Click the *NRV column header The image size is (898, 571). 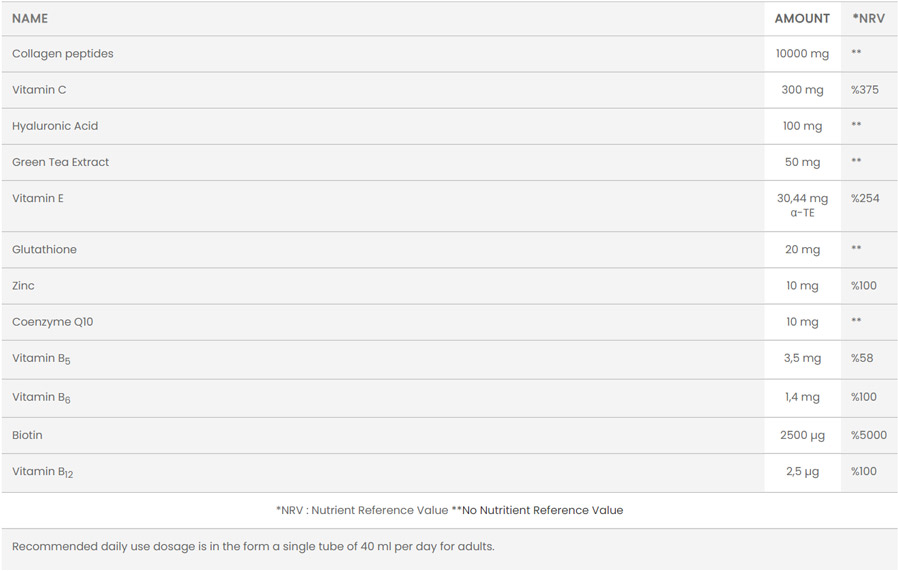(868, 18)
